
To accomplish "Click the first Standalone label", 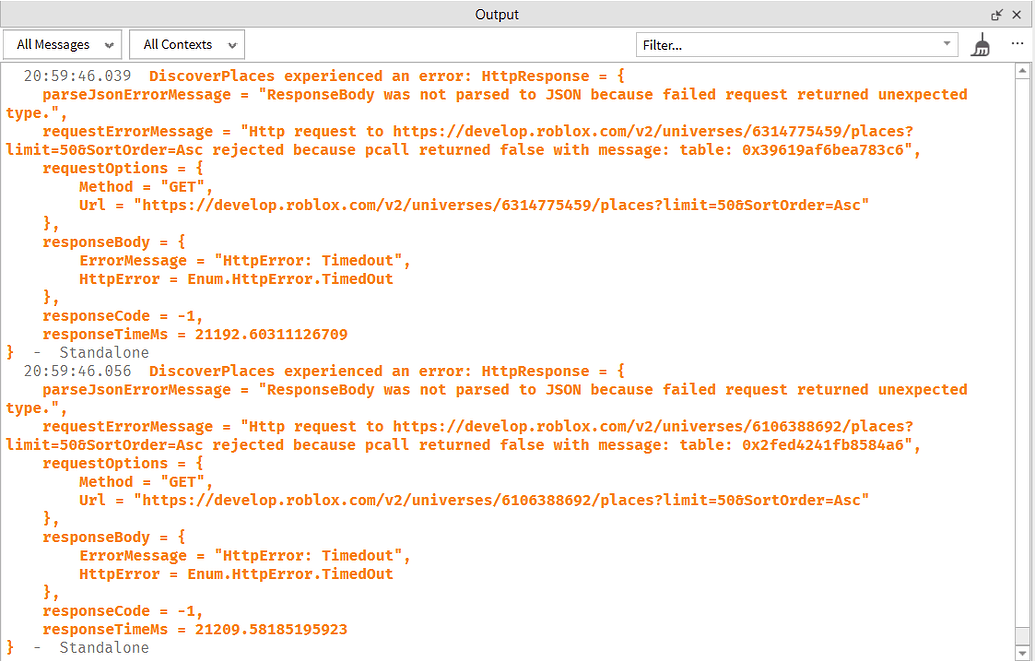I will click(103, 352).
